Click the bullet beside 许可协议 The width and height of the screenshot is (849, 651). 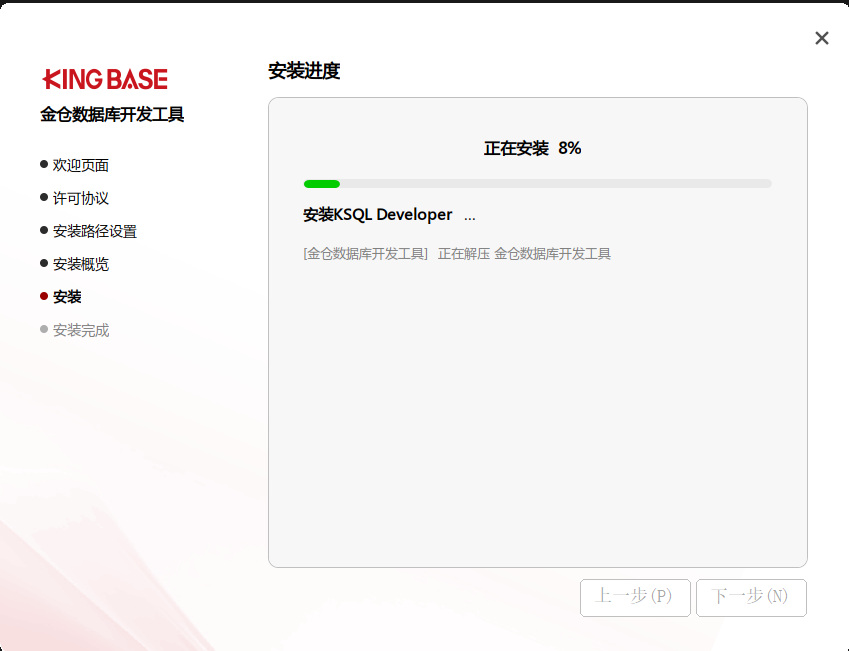pyautogui.click(x=44, y=197)
